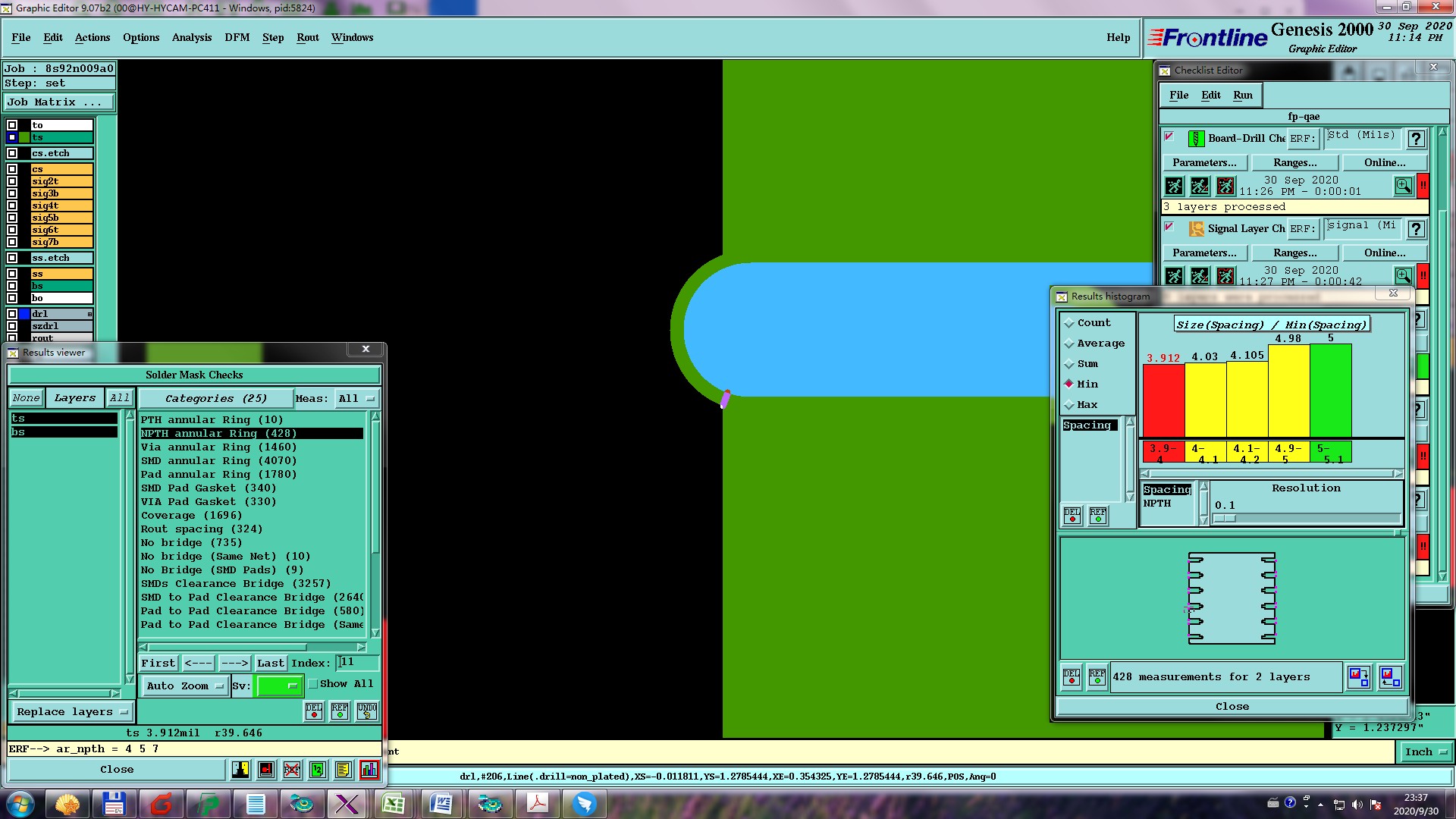This screenshot has height=819, width=1456.
Task: Open the histogram chart icon in Results viewer
Action: (369, 770)
